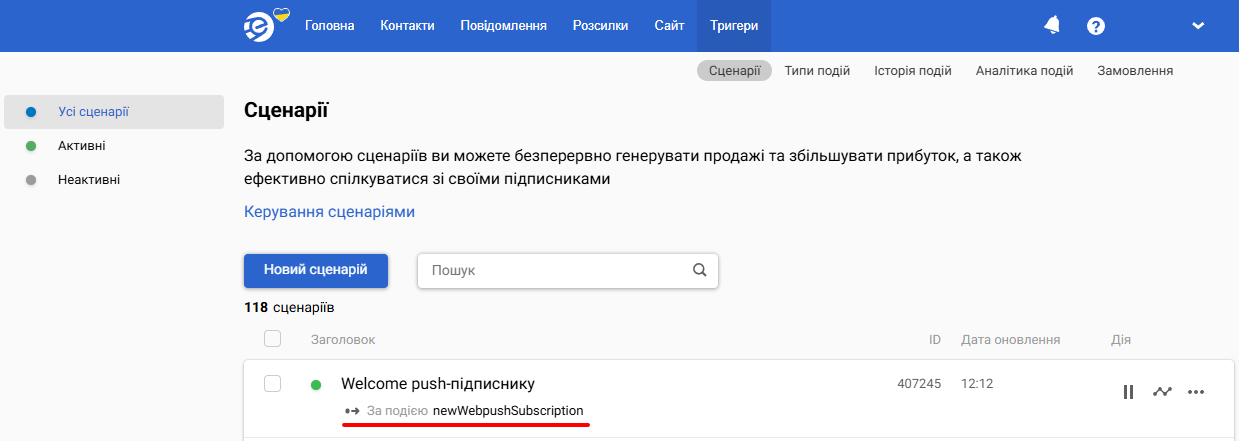Click the update time 12:12
Screen dimensions: 1239x441
click(977, 383)
